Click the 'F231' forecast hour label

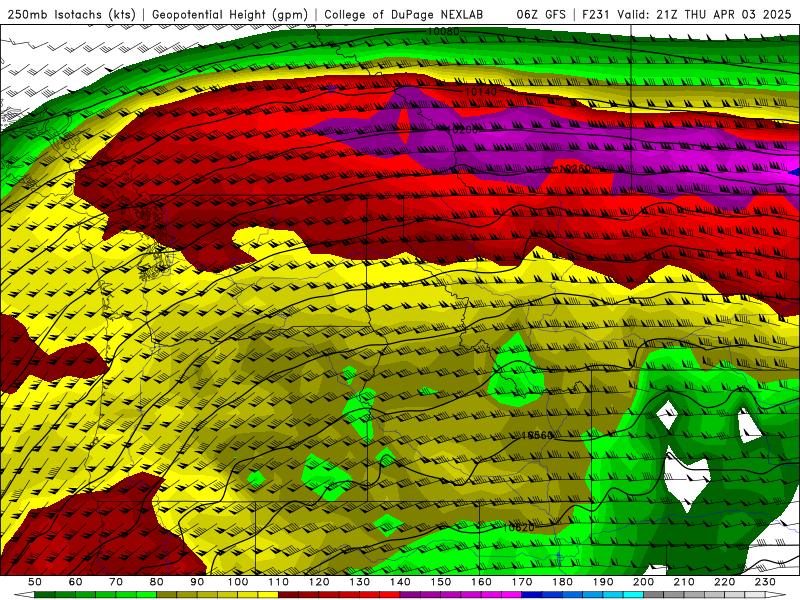click(597, 14)
